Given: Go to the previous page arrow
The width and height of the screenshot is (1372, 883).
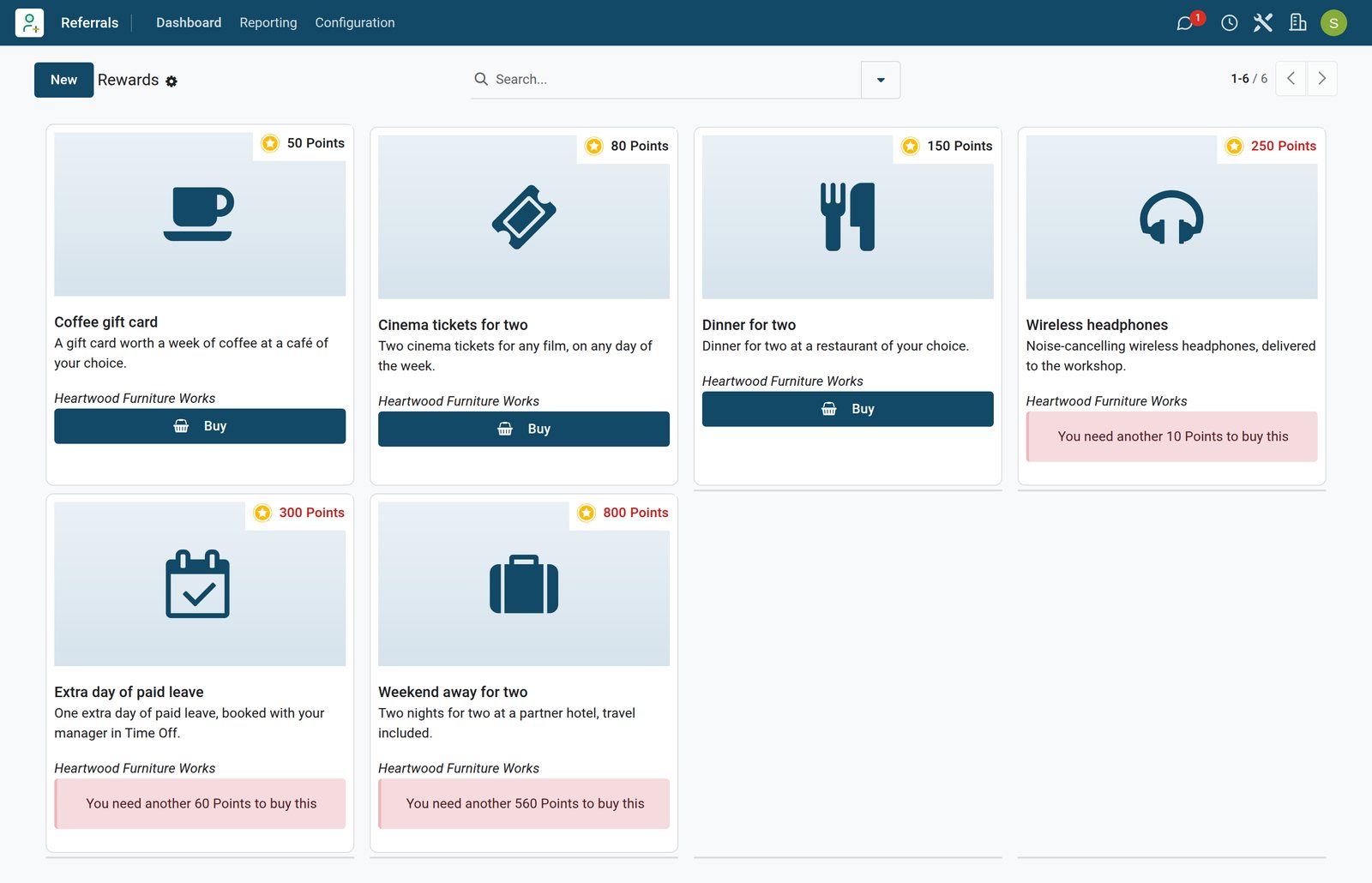Looking at the screenshot, I should tap(1291, 79).
